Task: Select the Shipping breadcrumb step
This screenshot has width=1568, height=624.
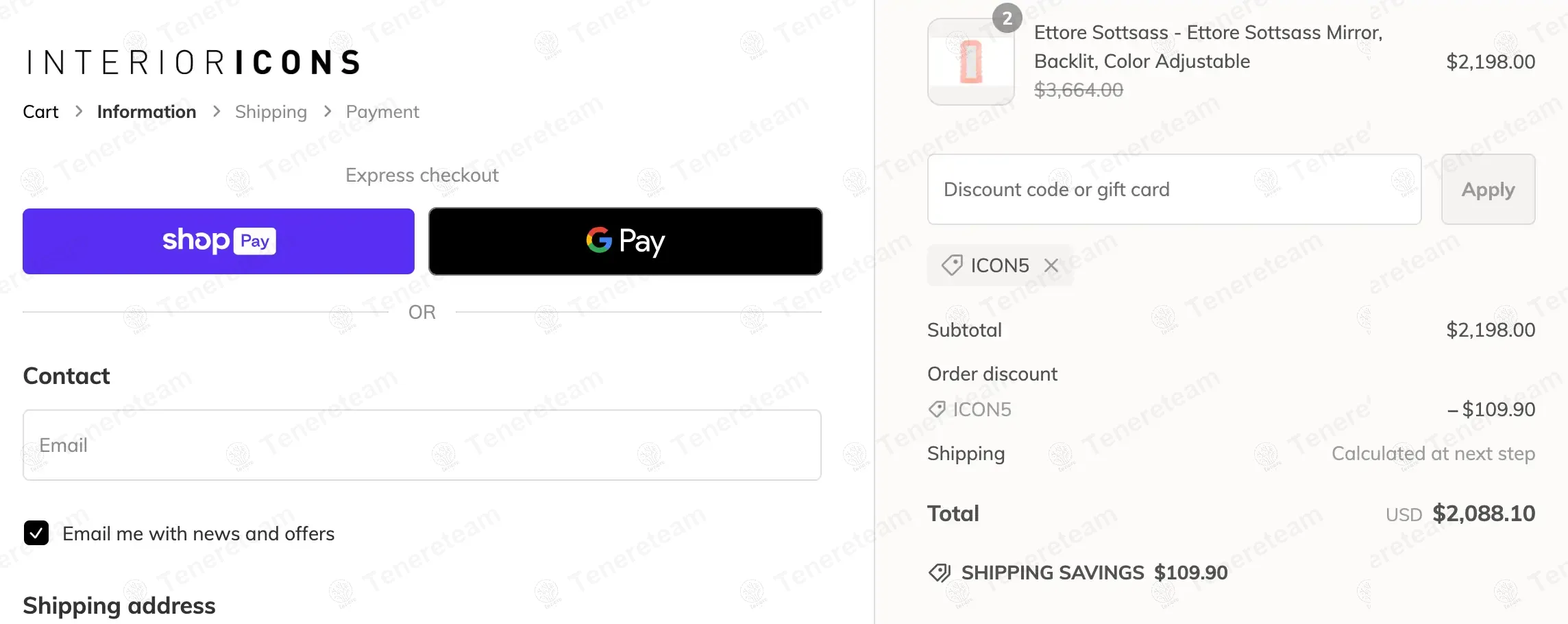Action: pos(271,112)
